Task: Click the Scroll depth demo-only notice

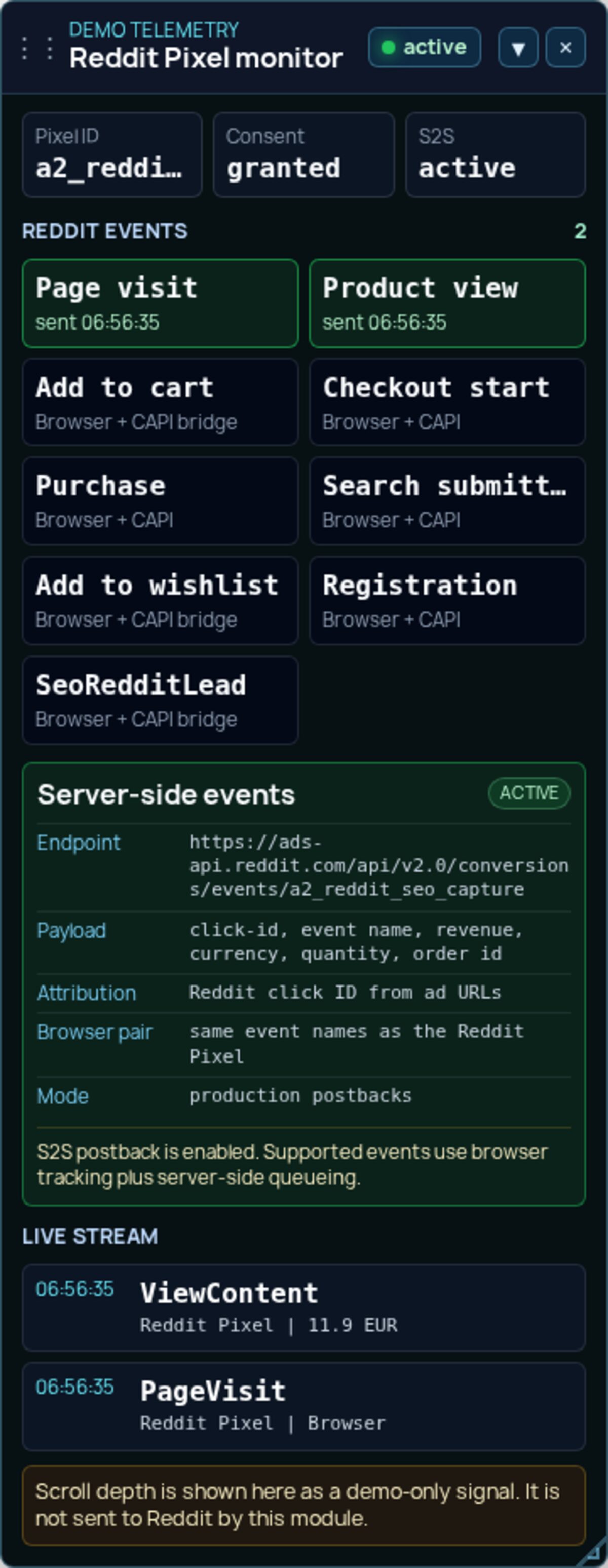Action: click(x=303, y=1505)
